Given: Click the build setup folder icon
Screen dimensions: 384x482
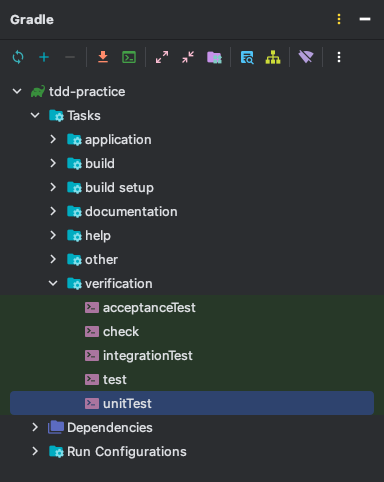Looking at the screenshot, I should pyautogui.click(x=74, y=188).
